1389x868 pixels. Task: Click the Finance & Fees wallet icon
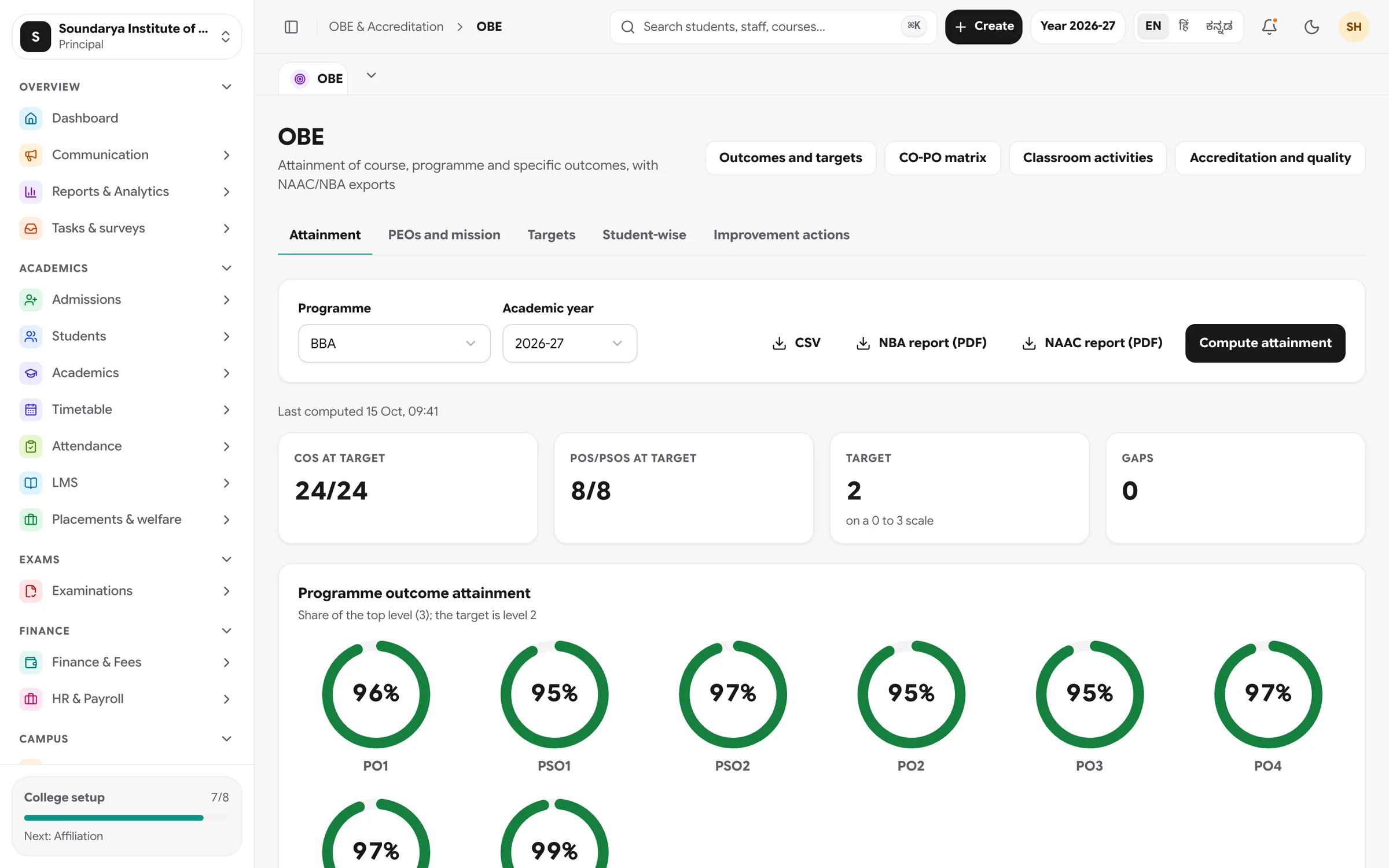pyautogui.click(x=31, y=662)
